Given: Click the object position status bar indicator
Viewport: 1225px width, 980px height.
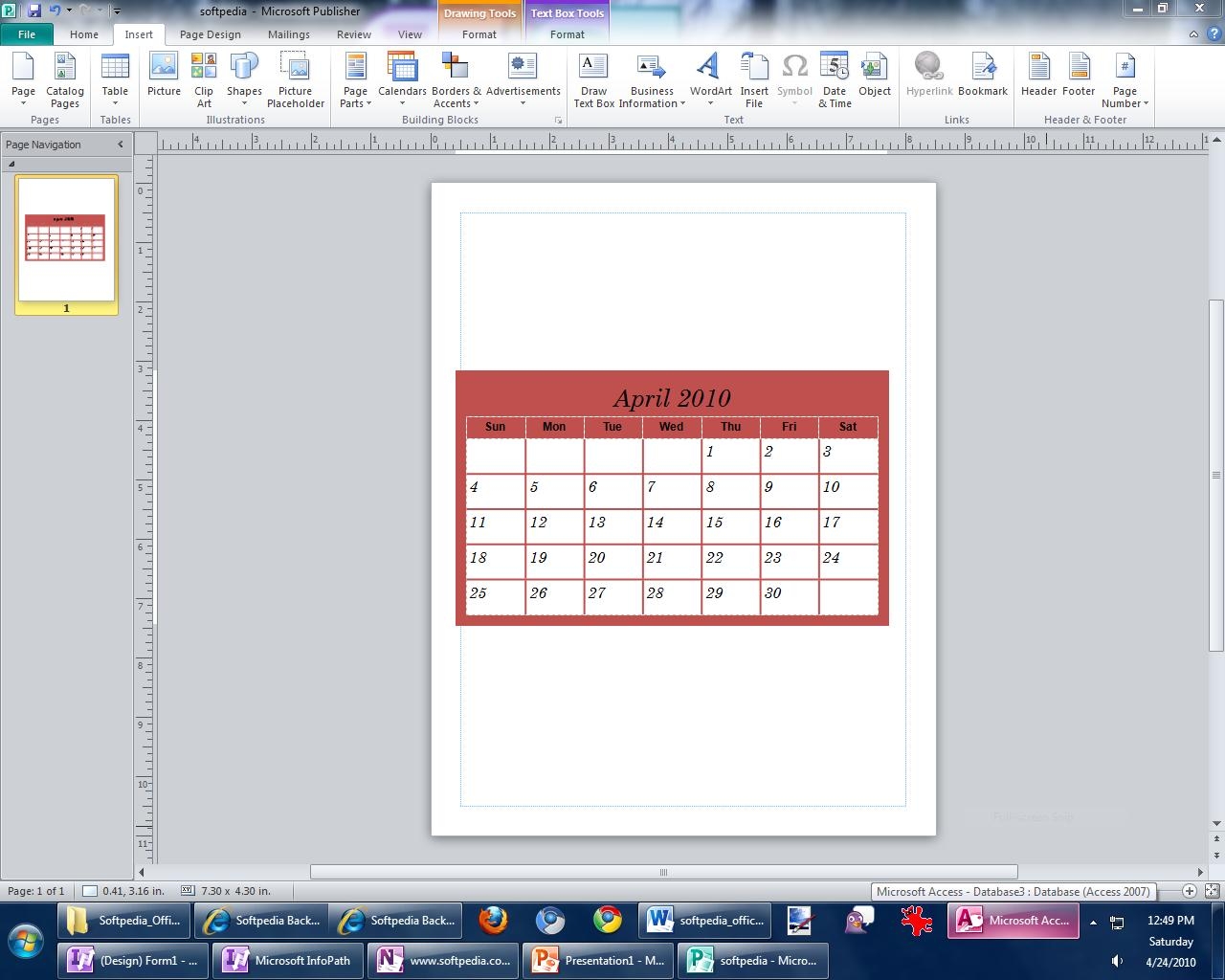Looking at the screenshot, I should [x=122, y=891].
